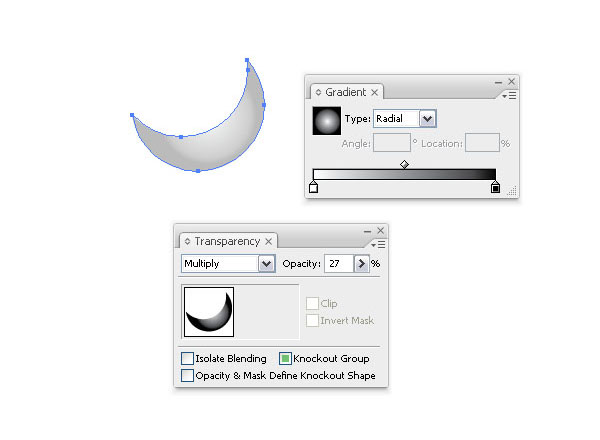
Task: Open the Opacity slider popup arrow
Action: [361, 264]
